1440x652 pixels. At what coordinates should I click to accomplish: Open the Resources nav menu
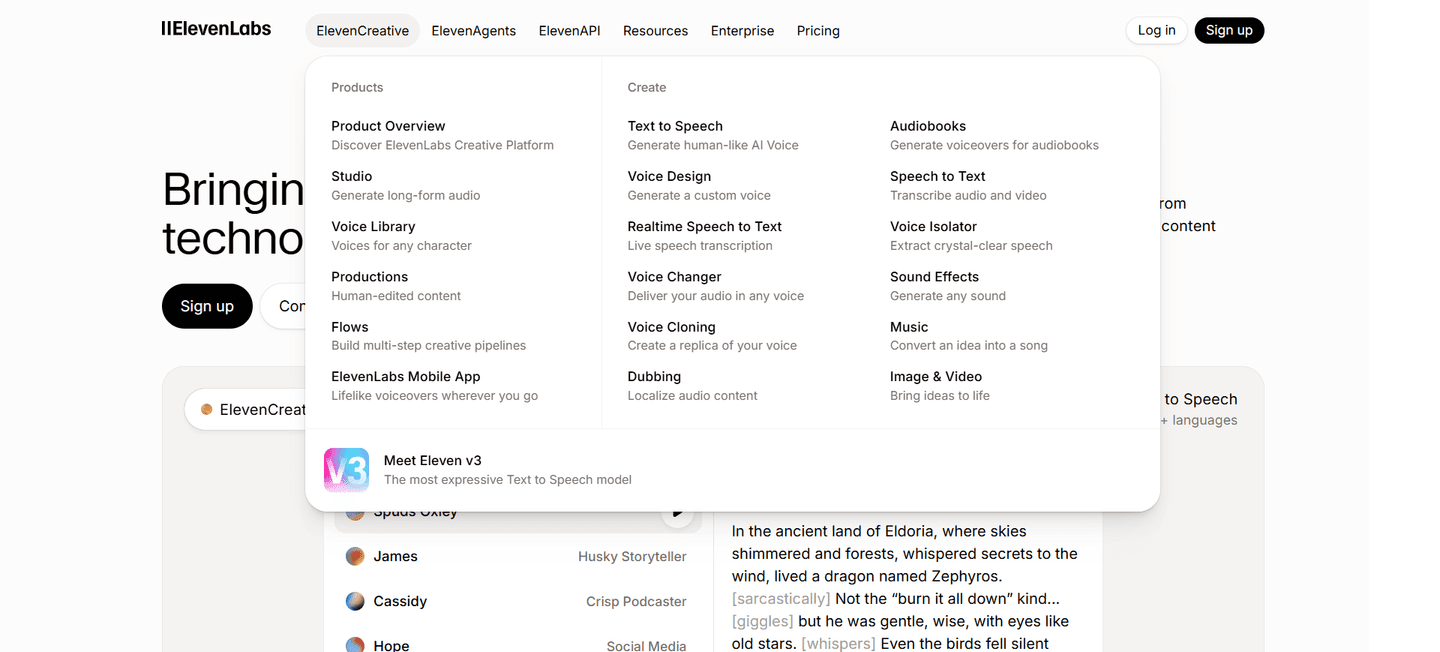(655, 31)
